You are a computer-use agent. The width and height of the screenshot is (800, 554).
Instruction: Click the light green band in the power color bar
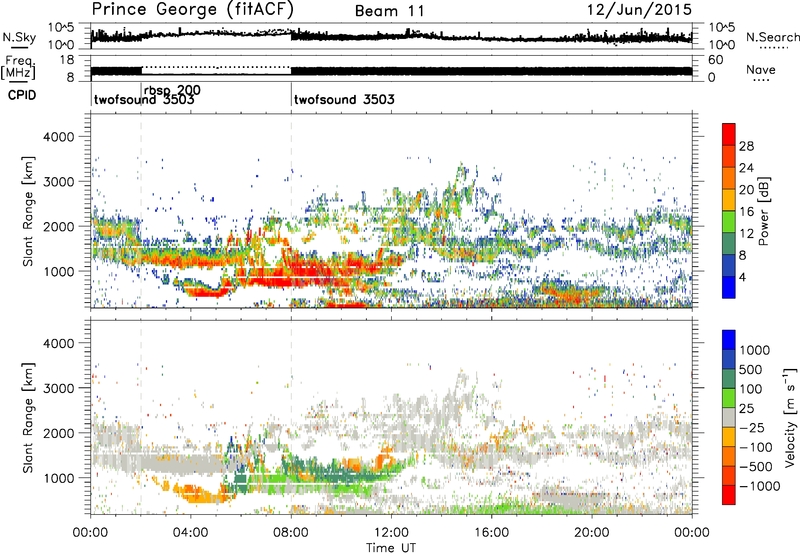pyautogui.click(x=729, y=222)
